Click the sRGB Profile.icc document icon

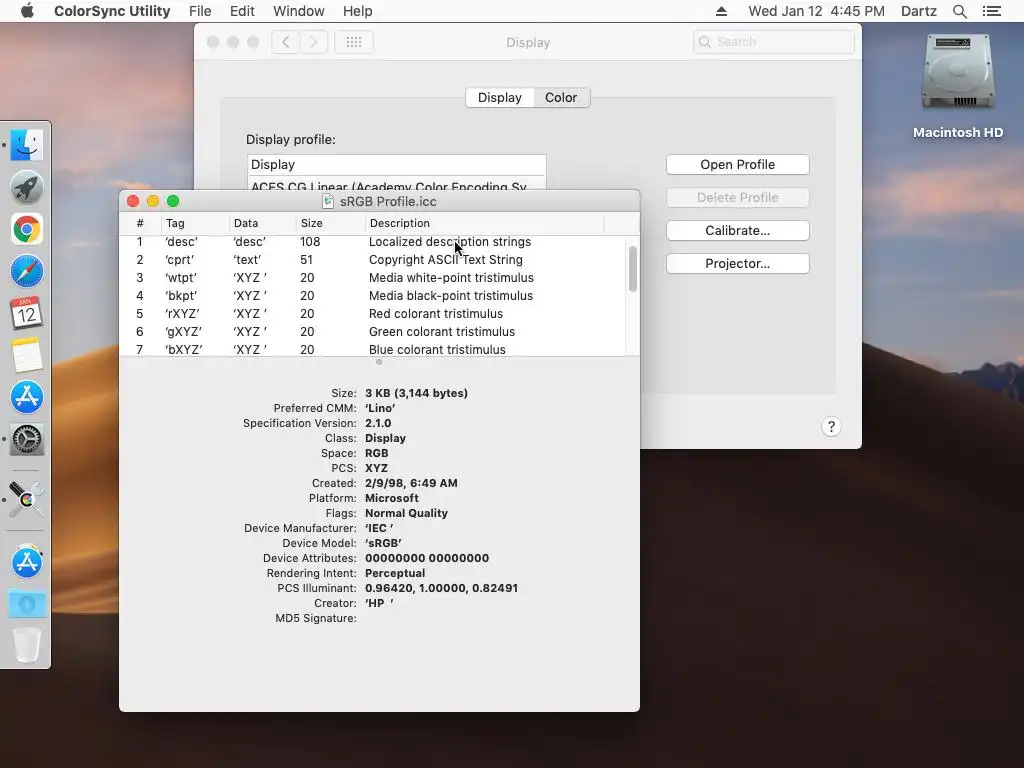coord(328,201)
